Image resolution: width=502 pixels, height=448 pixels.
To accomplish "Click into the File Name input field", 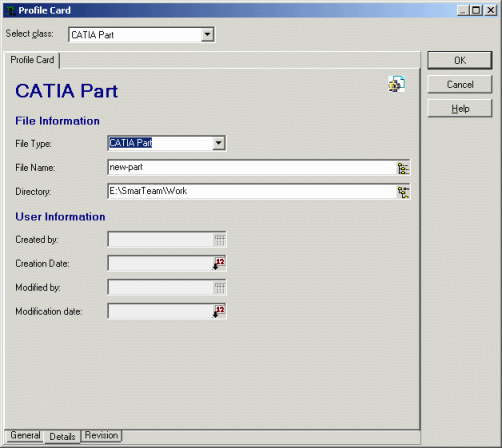I will click(x=252, y=167).
